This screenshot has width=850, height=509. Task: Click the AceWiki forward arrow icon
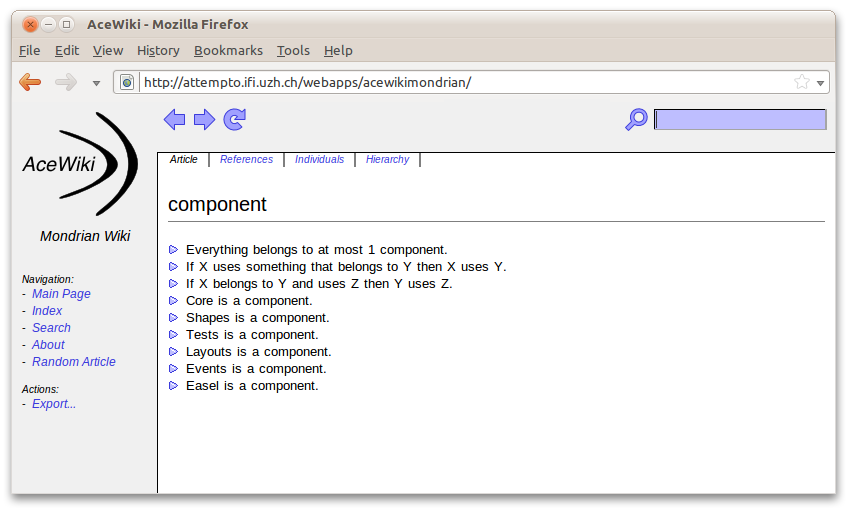pyautogui.click(x=204, y=120)
